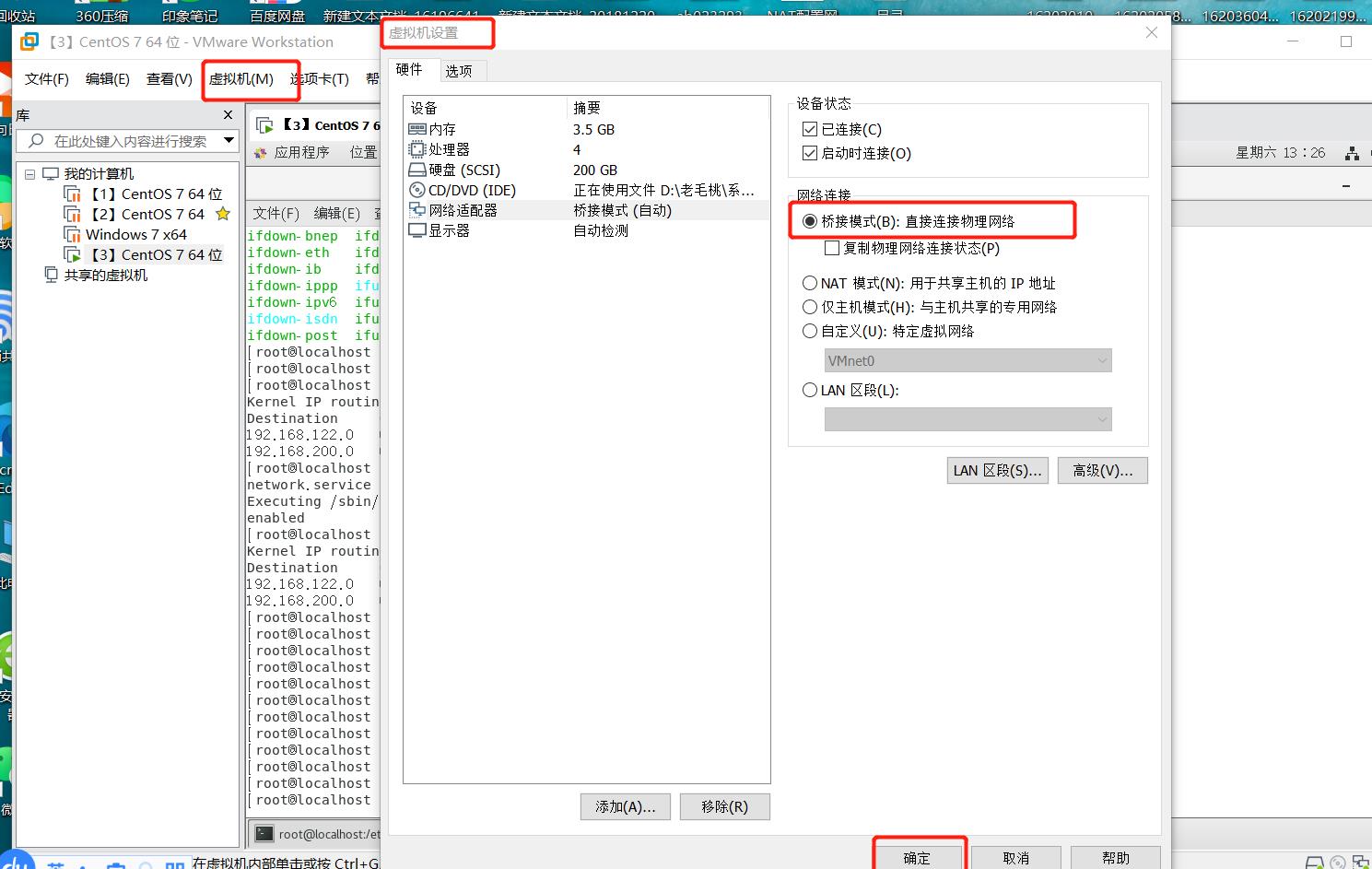Select the 硬盘 (SCSI) hard disk icon

point(416,170)
